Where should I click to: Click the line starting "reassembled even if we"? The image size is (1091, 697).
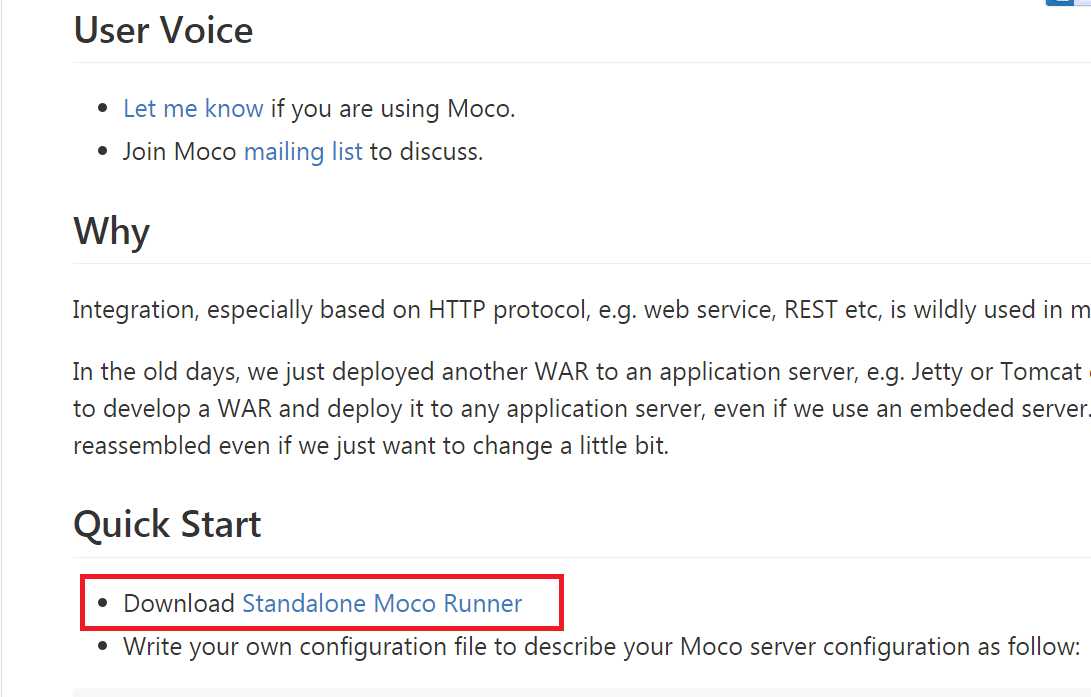point(371,446)
